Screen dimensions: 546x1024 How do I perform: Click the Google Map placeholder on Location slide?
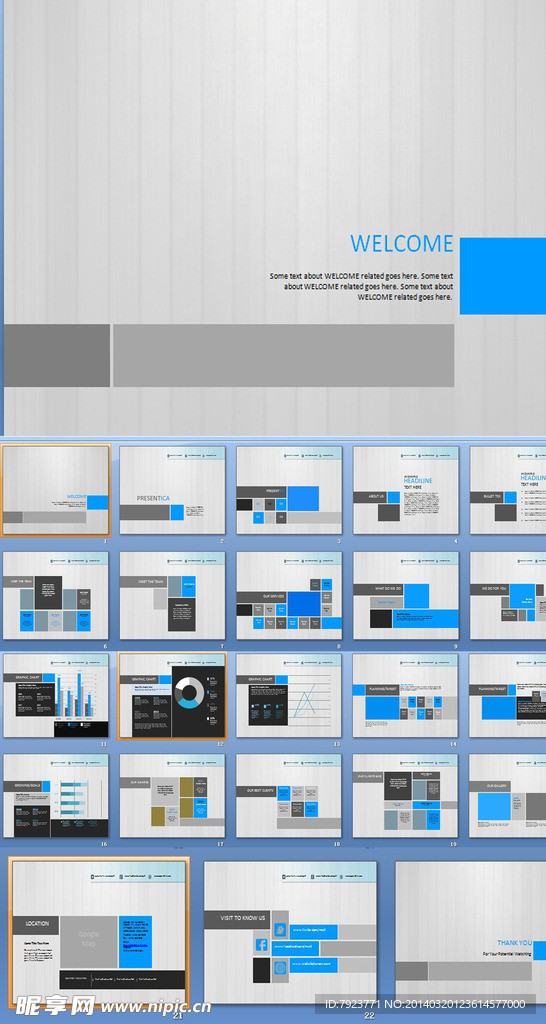pyautogui.click(x=89, y=942)
